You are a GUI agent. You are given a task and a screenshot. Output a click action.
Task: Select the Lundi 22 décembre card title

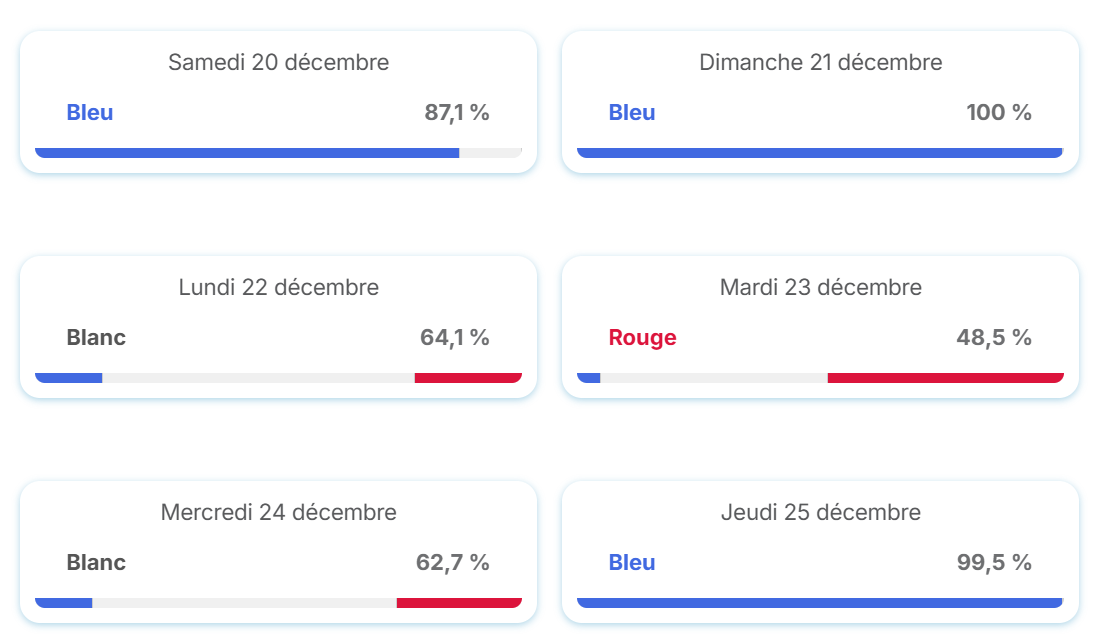pos(278,288)
